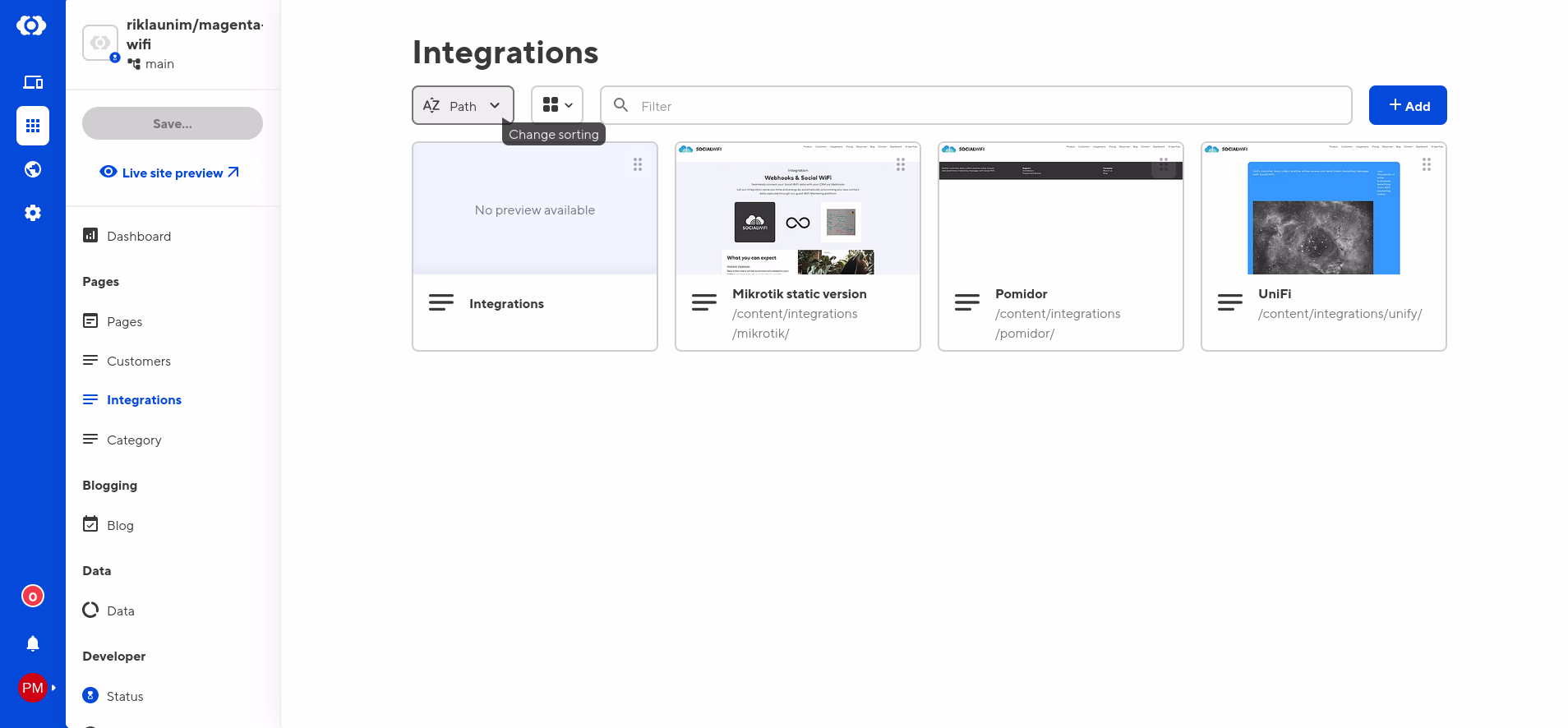Select the apps grid icon in left rail
Viewport: 1568px width, 728px height.
pyautogui.click(x=33, y=126)
